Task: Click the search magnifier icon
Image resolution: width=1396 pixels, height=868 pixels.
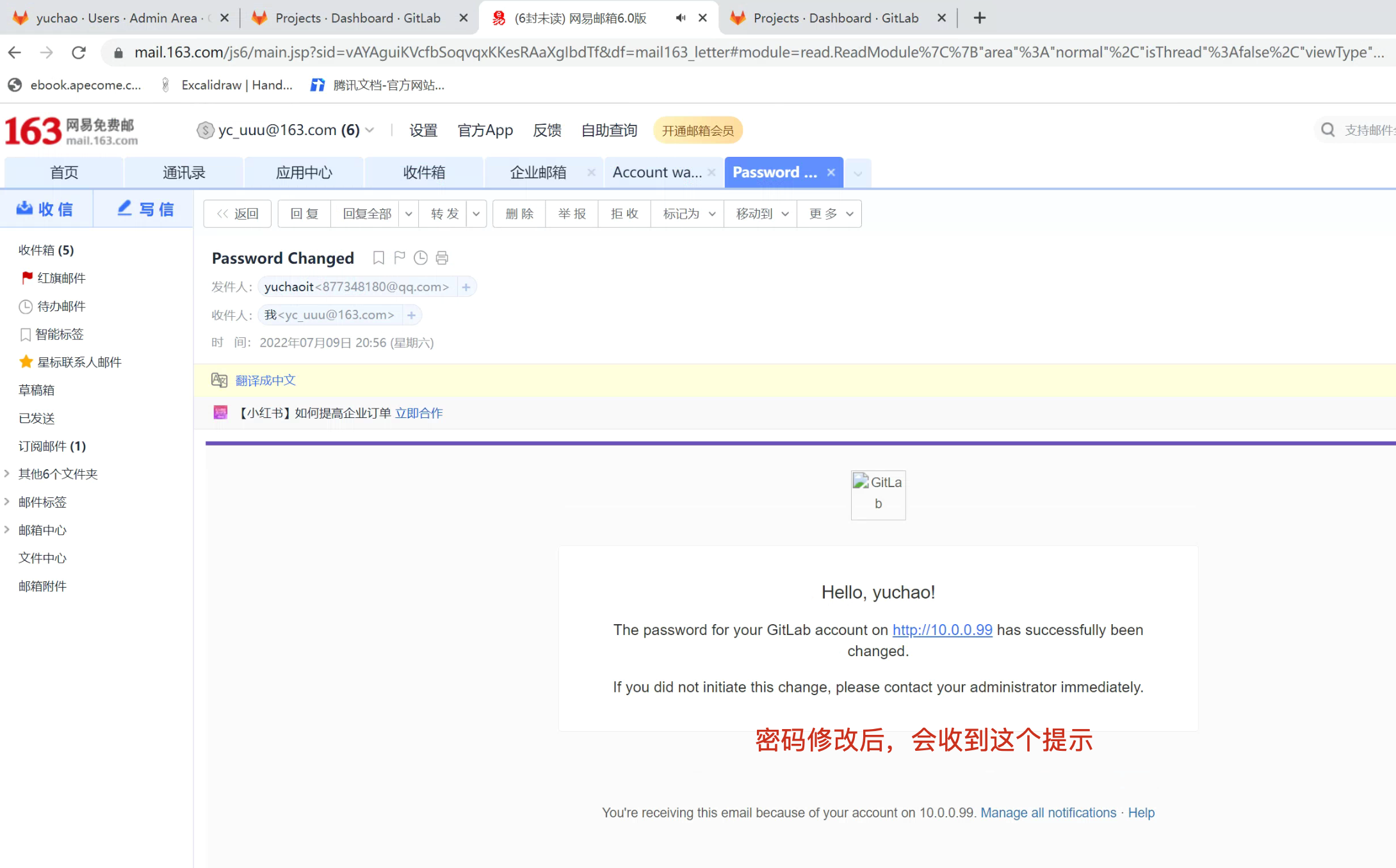Action: pyautogui.click(x=1327, y=131)
